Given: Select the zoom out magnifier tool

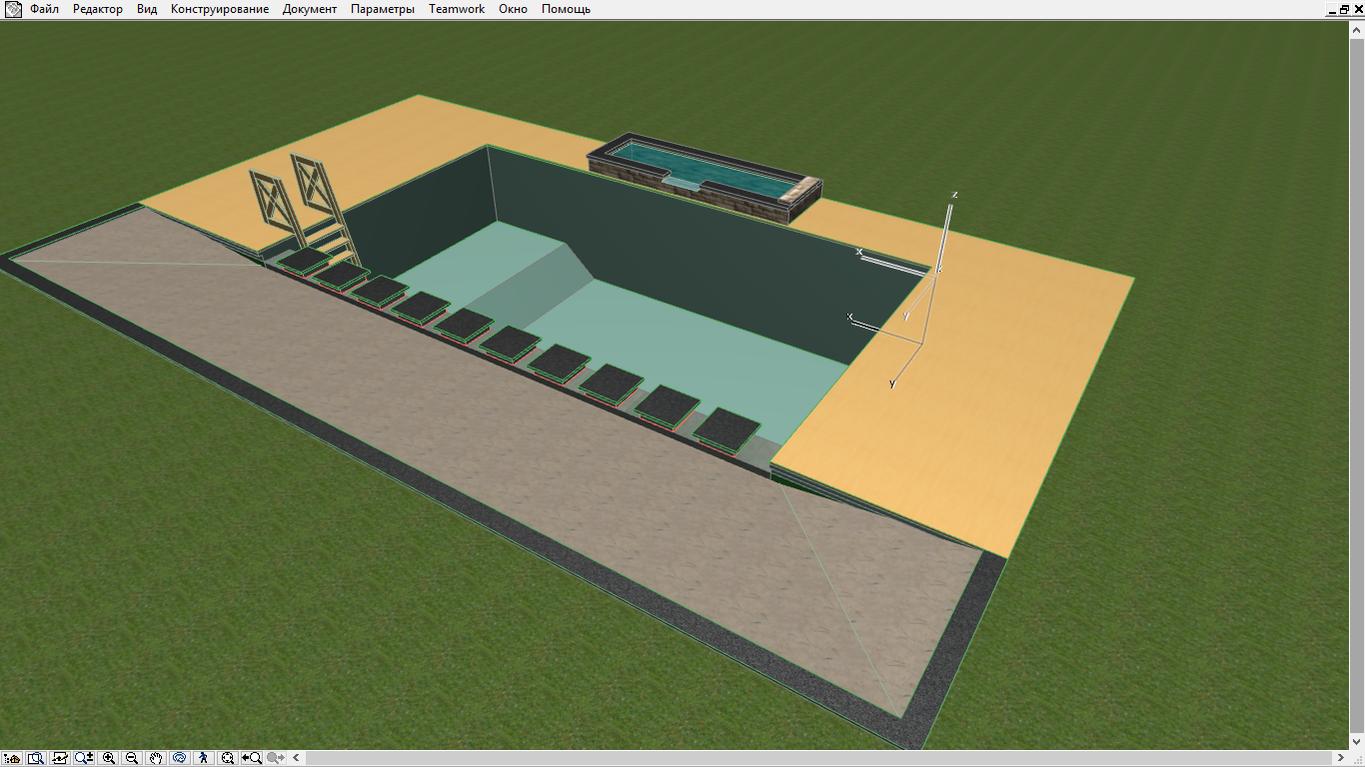Looking at the screenshot, I should click(x=132, y=758).
